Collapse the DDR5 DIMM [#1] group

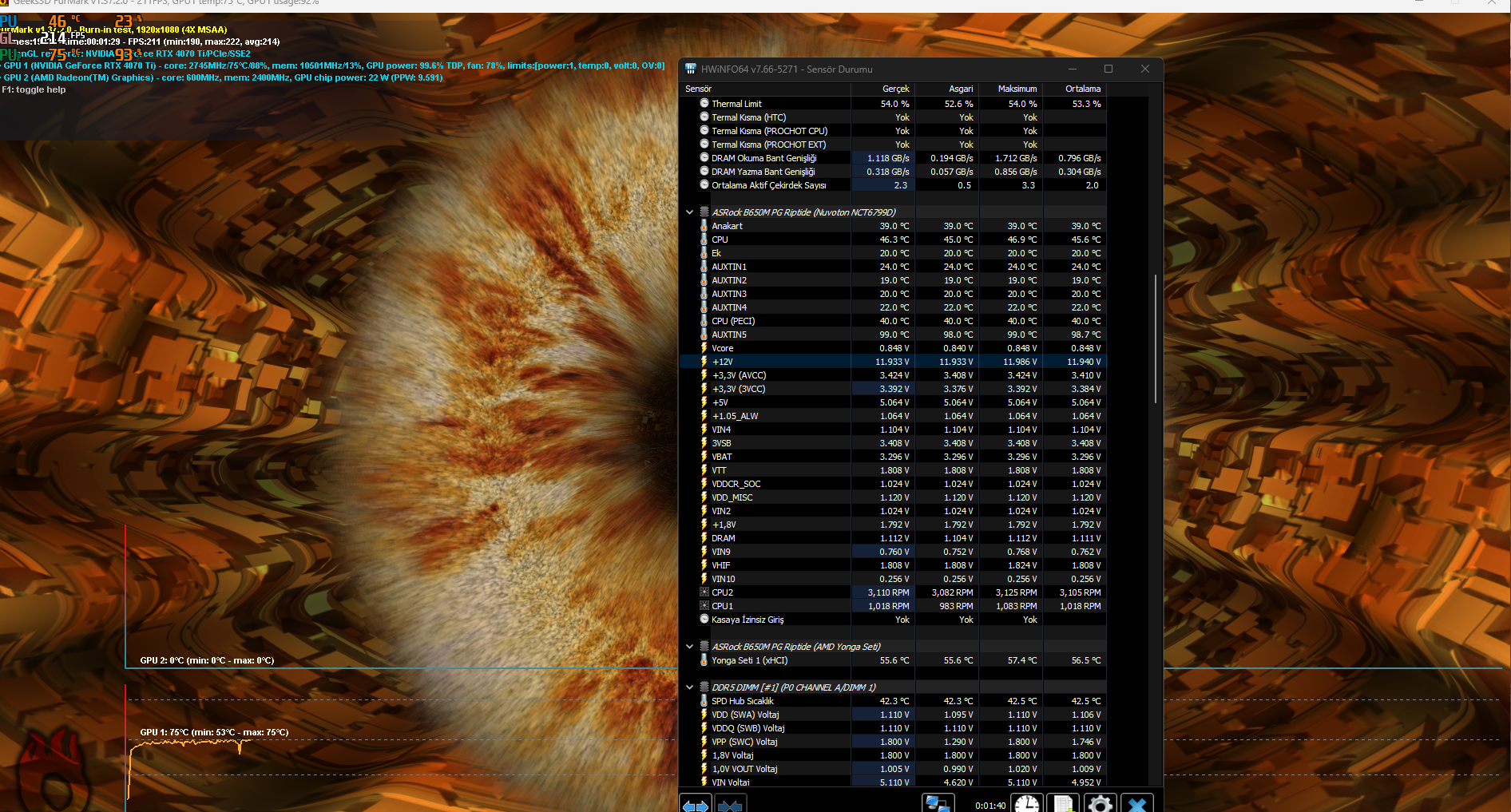[x=689, y=687]
